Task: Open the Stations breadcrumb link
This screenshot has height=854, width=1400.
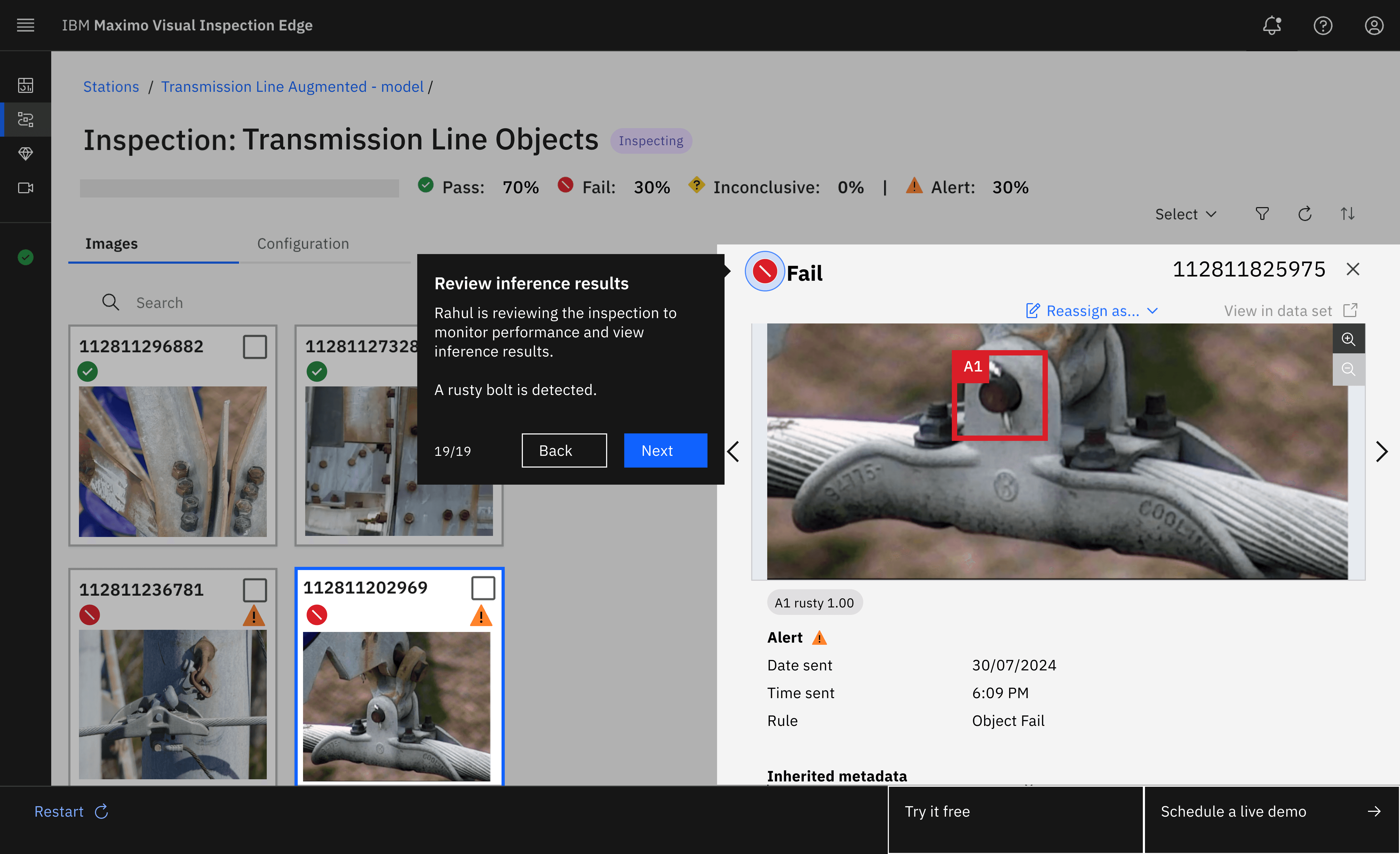Action: coord(111,86)
